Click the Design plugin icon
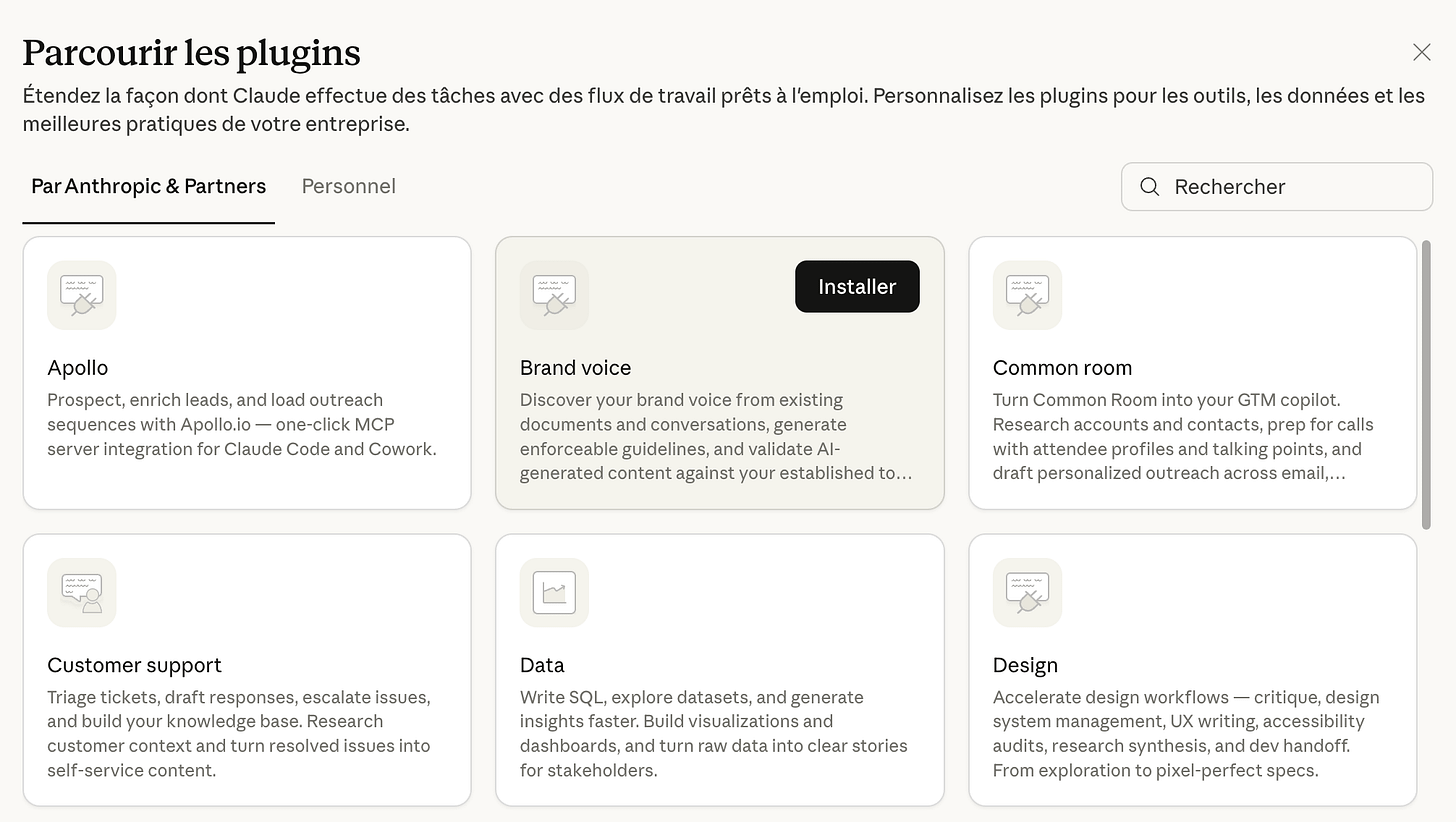The height and width of the screenshot is (822, 1456). click(1027, 593)
